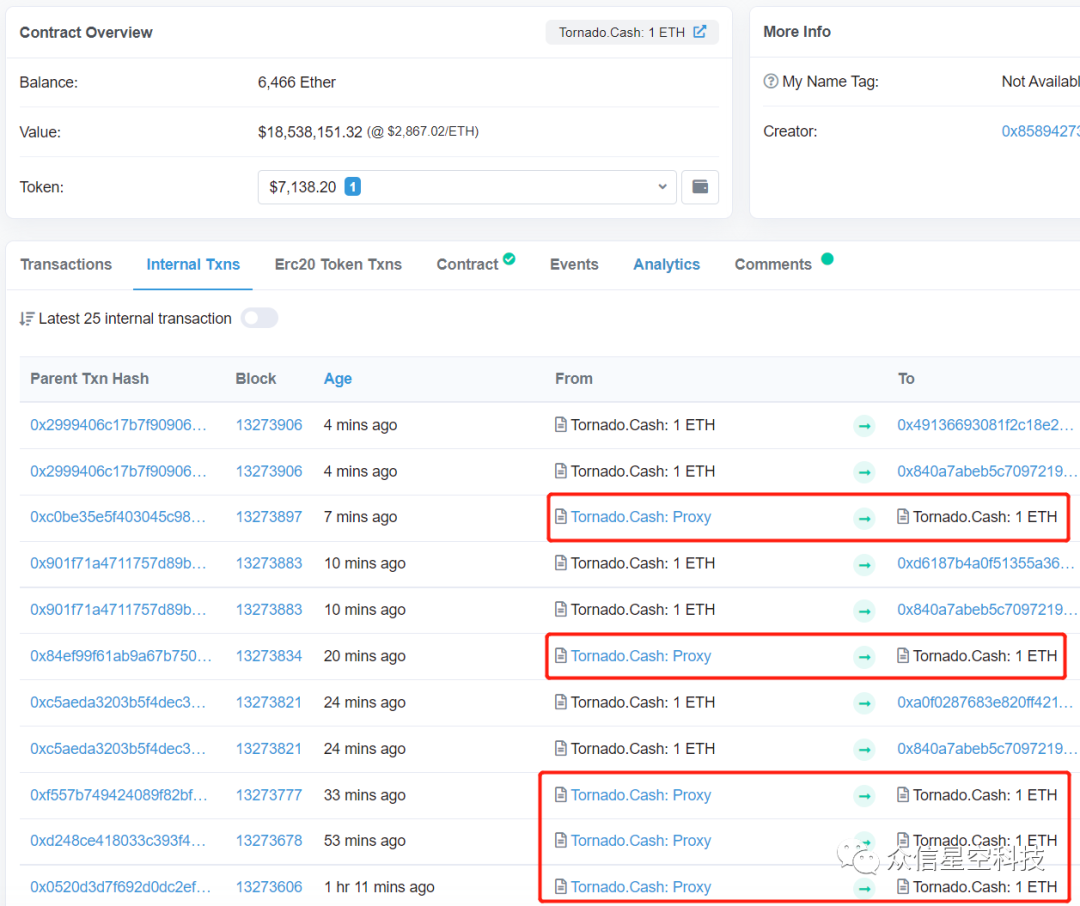The height and width of the screenshot is (906, 1080).
Task: Click green arrow in 0xf557b749424089f82bf row
Action: tap(864, 796)
